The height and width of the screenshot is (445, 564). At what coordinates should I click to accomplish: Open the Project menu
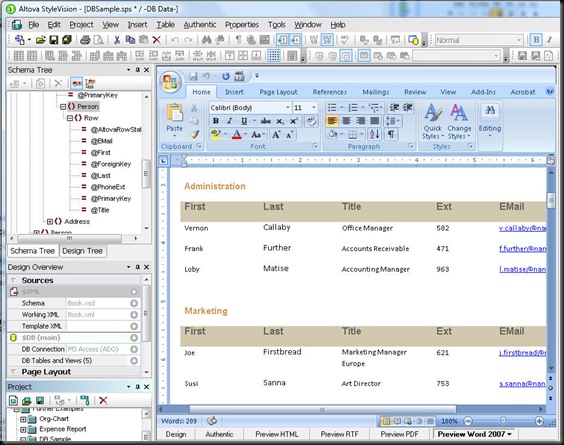pos(81,24)
